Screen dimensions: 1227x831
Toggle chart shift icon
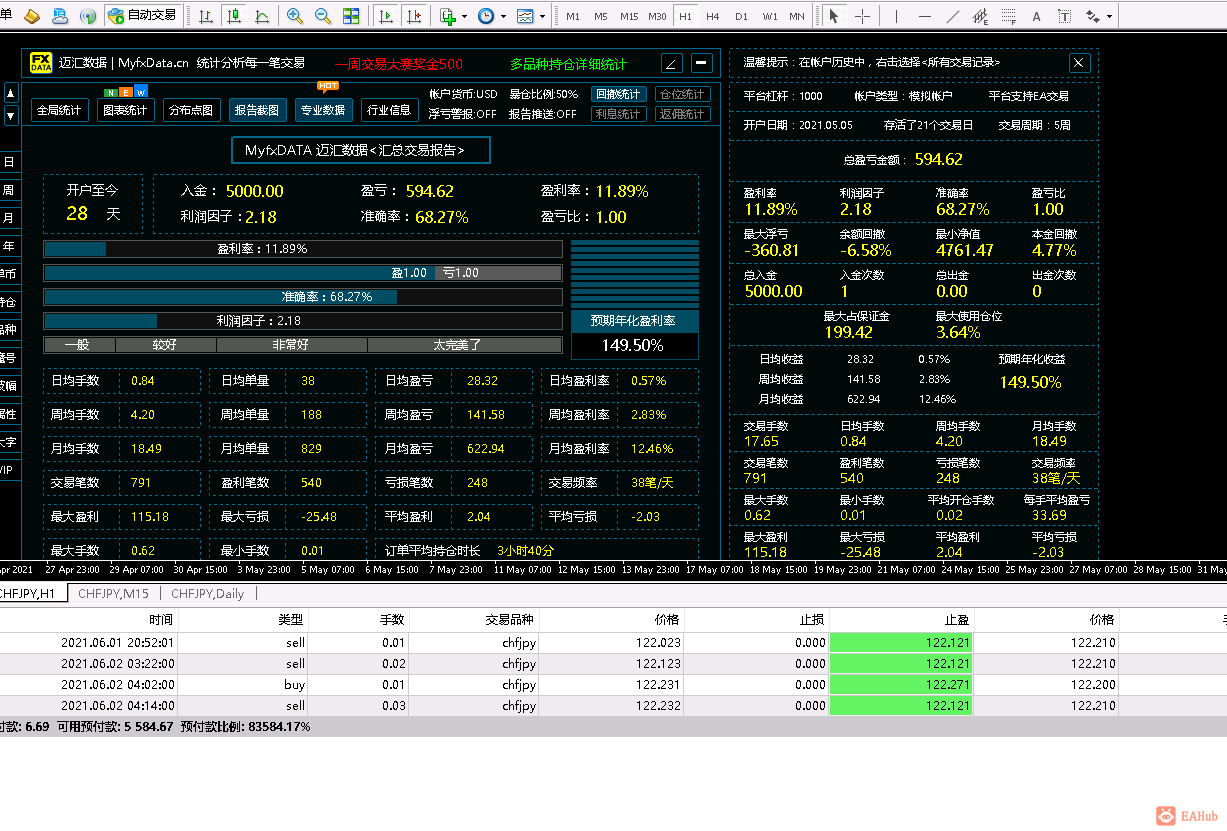414,16
